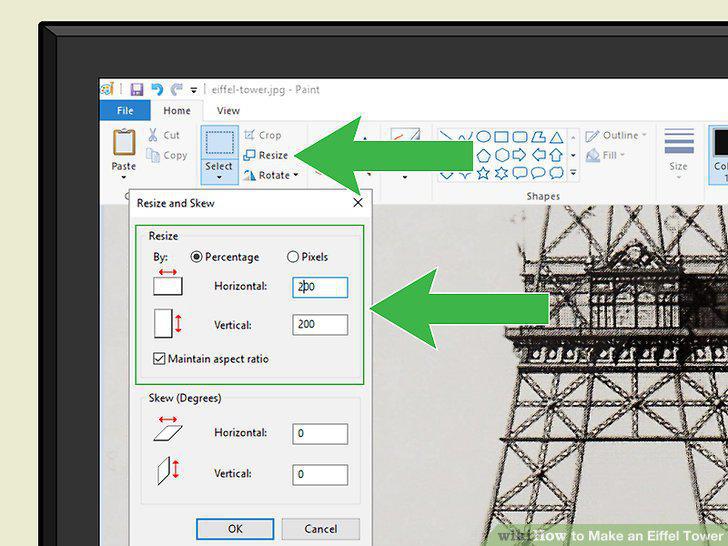The width and height of the screenshot is (728, 546).
Task: Click the 'Resize and Skew' dialog title
Action: (176, 203)
